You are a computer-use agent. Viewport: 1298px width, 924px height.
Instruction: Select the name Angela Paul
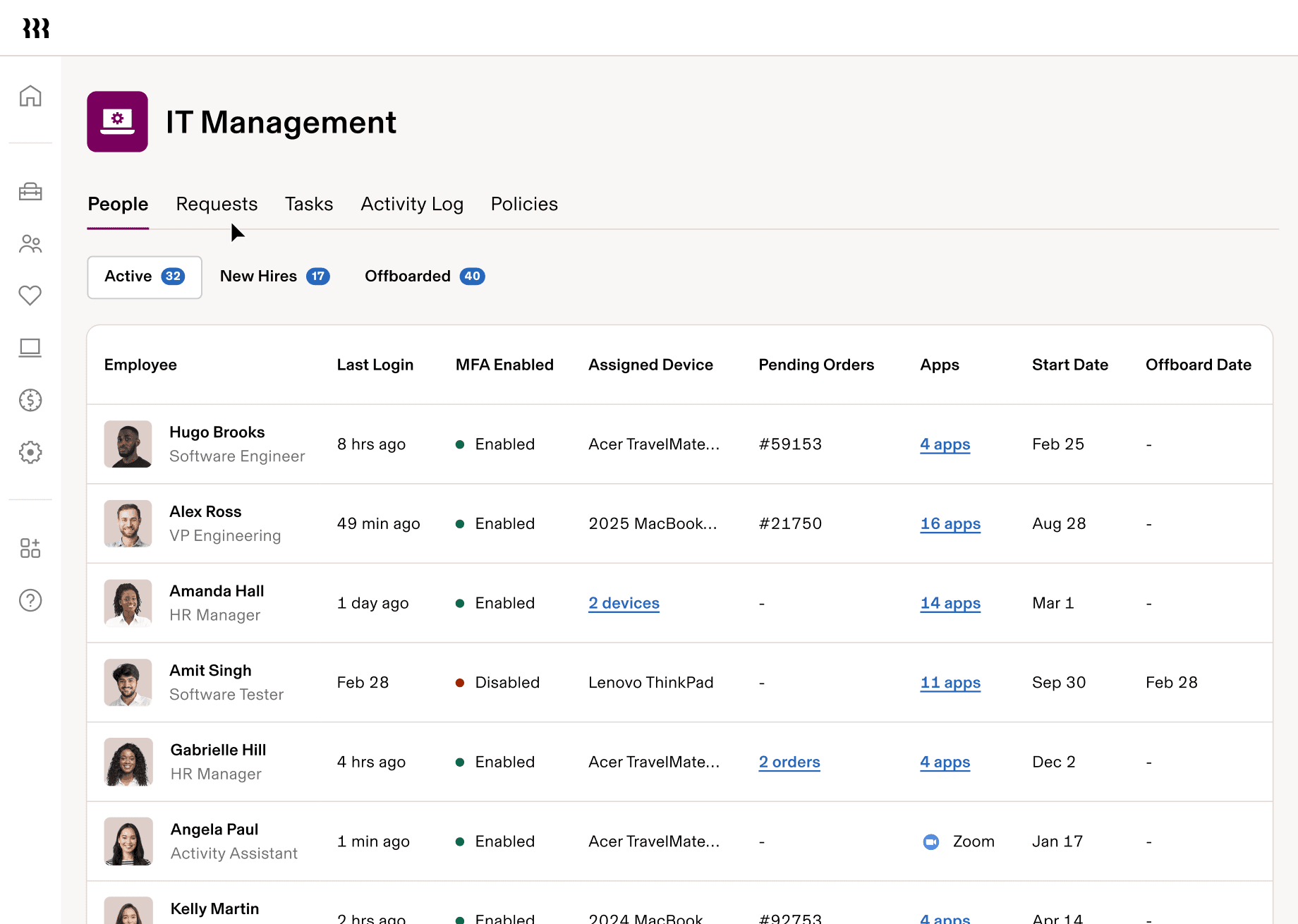(214, 829)
